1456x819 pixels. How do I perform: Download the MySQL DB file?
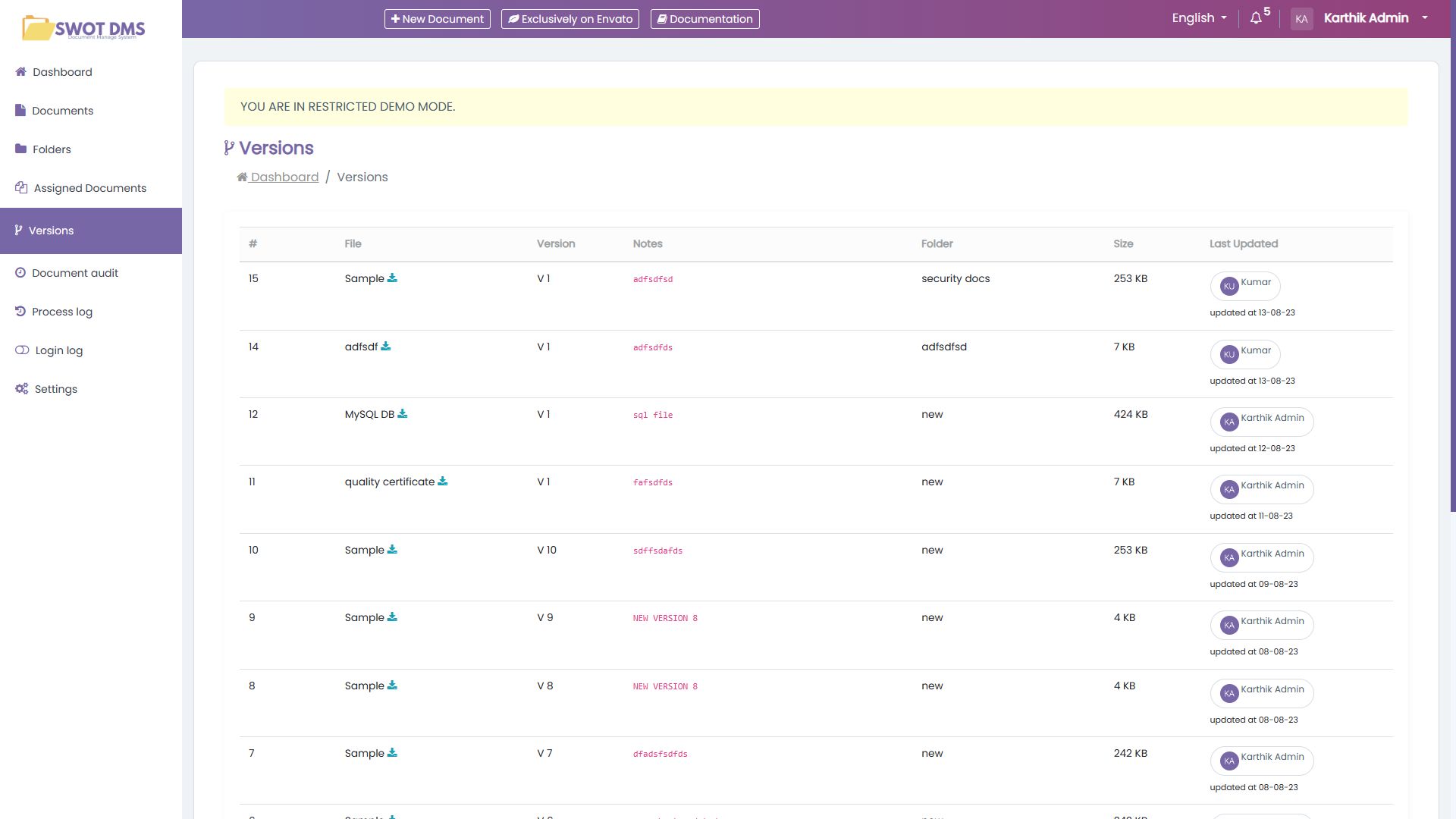(x=403, y=414)
